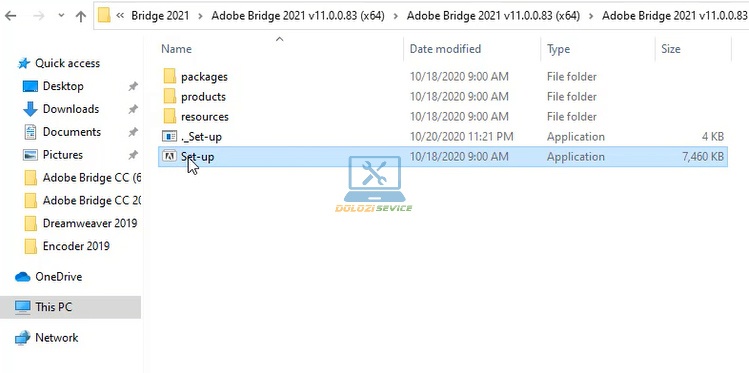Select the products folder name

[x=203, y=96]
